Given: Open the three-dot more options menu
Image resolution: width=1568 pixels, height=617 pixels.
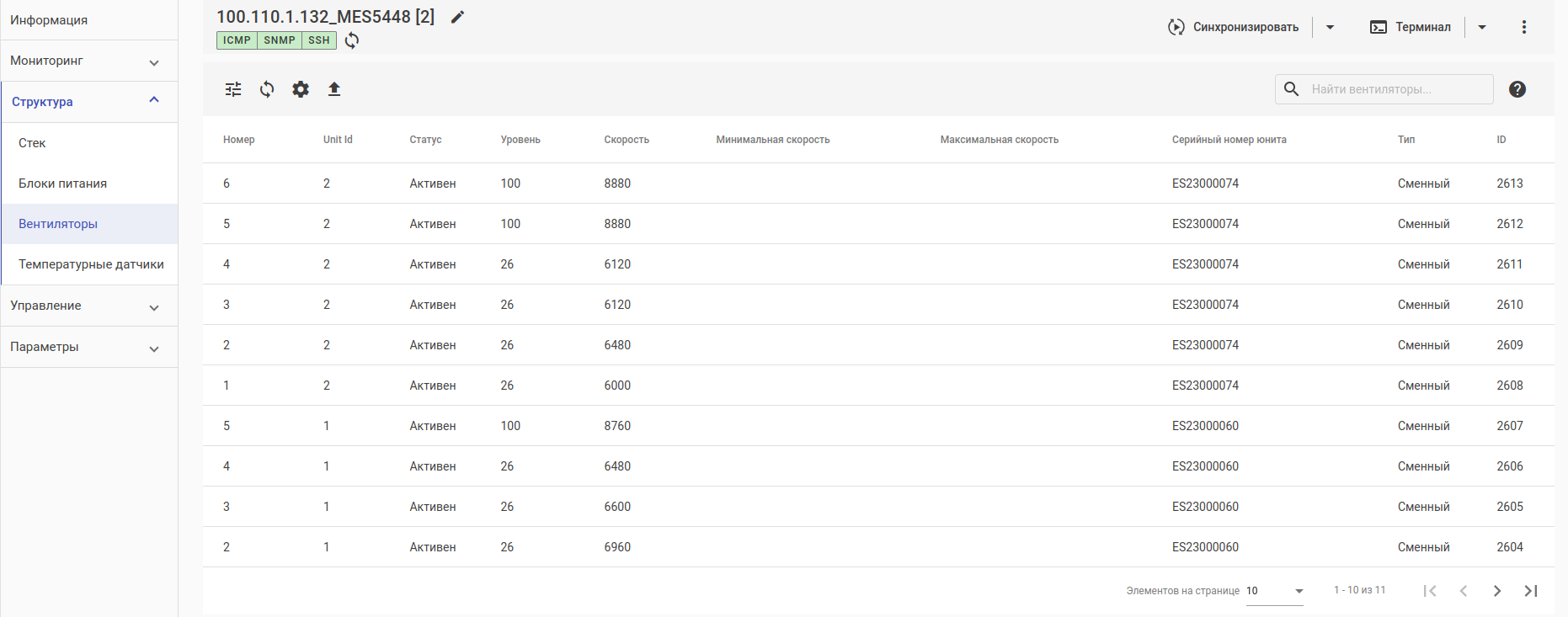Looking at the screenshot, I should pos(1524,27).
